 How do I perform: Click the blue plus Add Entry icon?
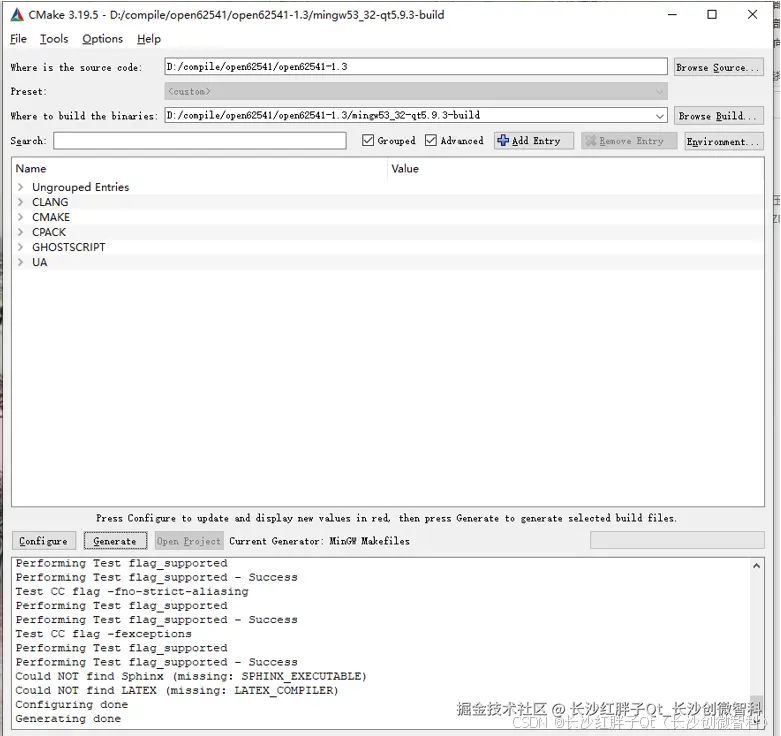pos(503,141)
